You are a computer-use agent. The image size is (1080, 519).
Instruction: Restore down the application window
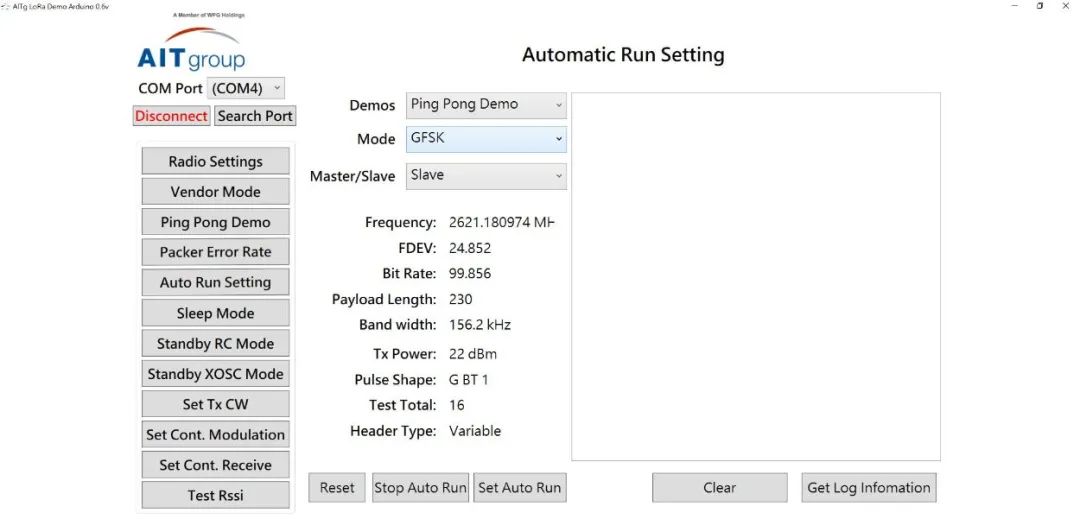1039,6
